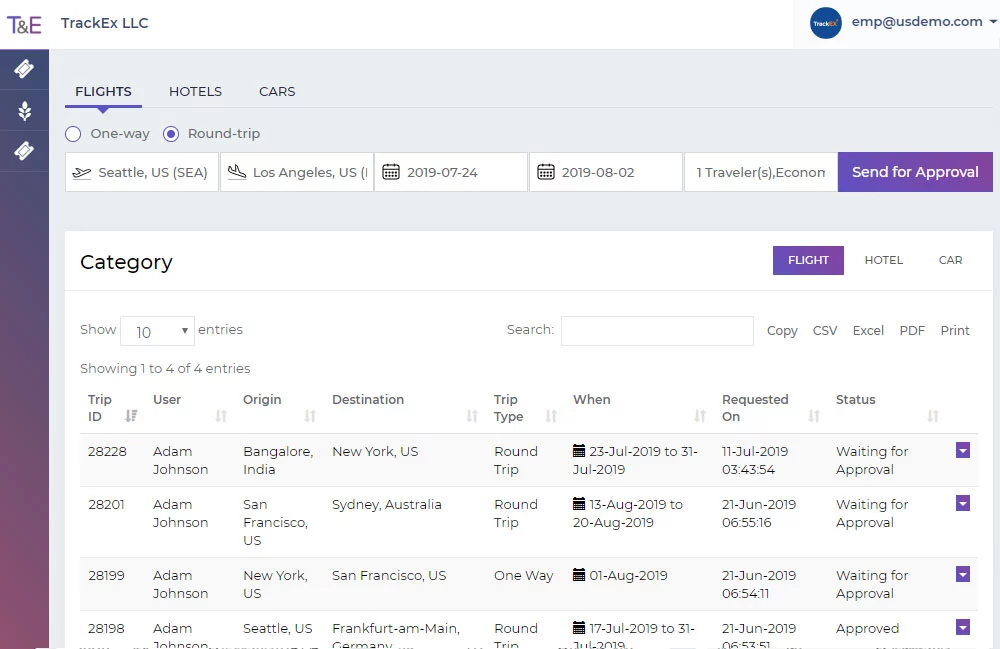The width and height of the screenshot is (1000, 649).
Task: Click trip ID 28201 cell
Action: tap(107, 504)
